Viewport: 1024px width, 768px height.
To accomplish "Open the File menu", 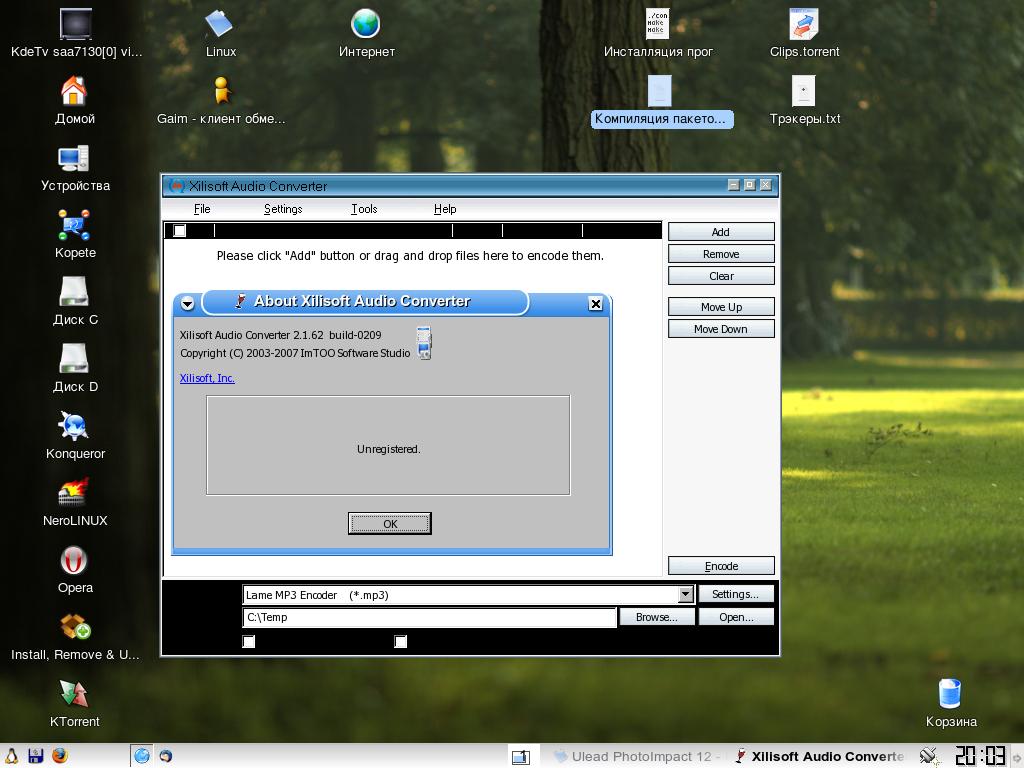I will [202, 209].
